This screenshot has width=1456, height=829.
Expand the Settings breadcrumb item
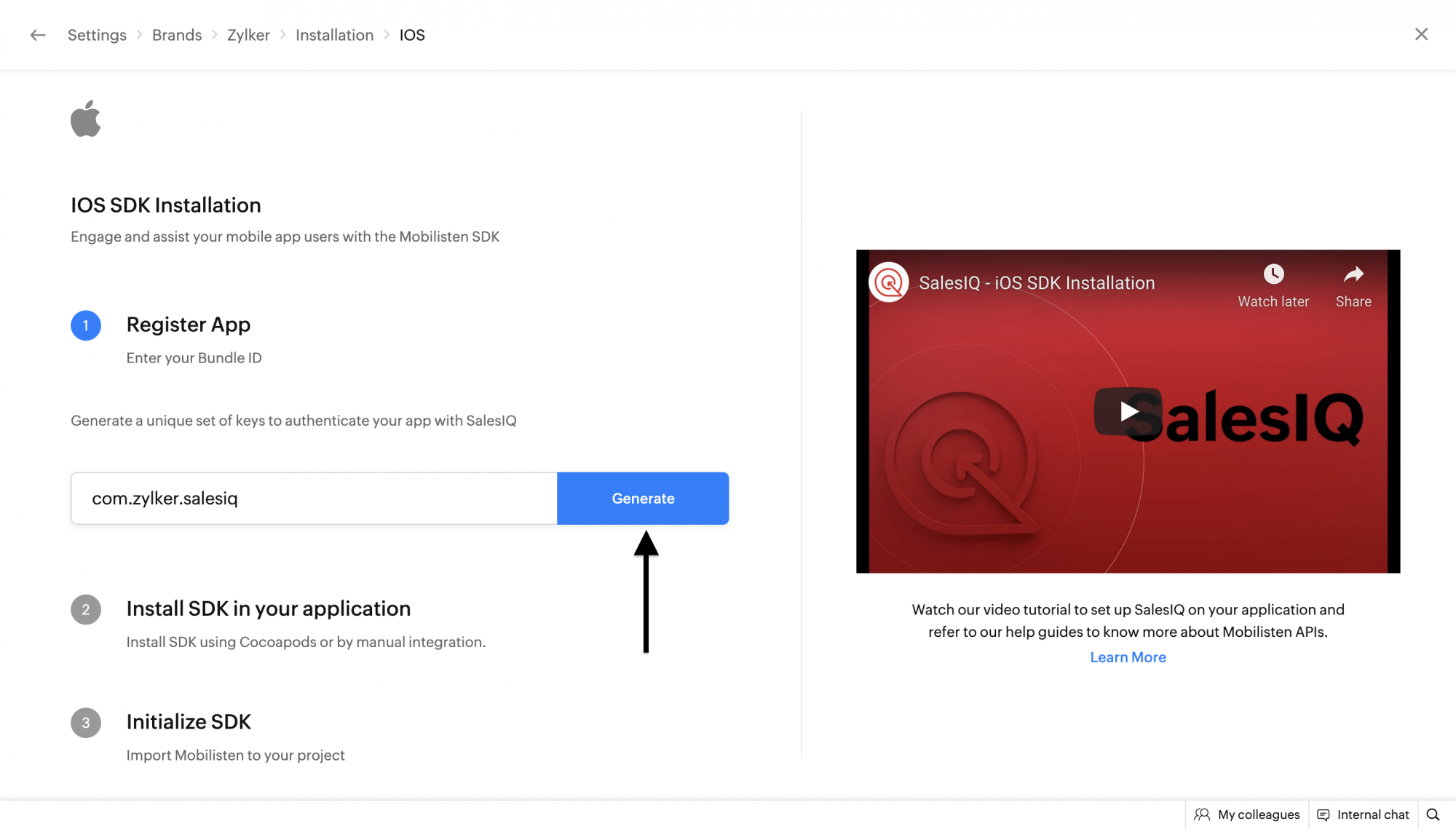pyautogui.click(x=97, y=35)
